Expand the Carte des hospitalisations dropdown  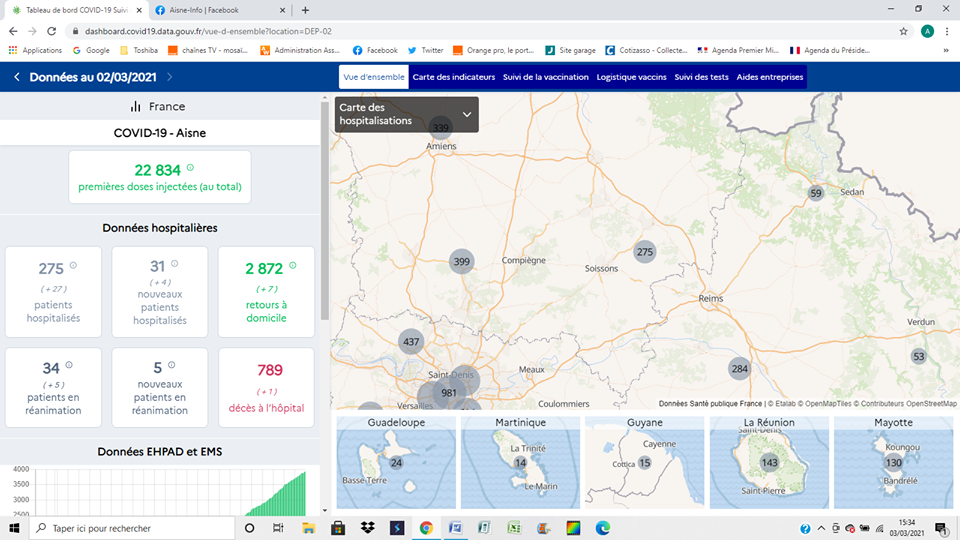tap(466, 114)
